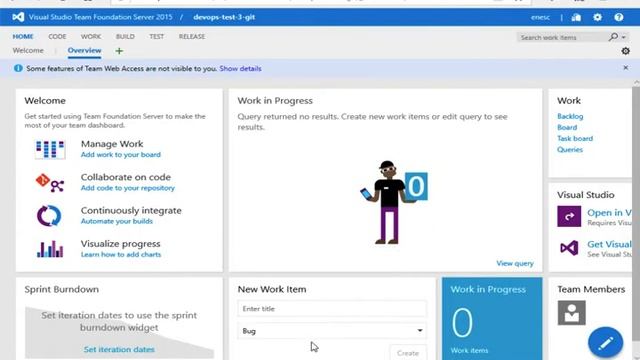Open the settings gear in top header
Viewport: 640px width, 360px height.
[598, 17]
